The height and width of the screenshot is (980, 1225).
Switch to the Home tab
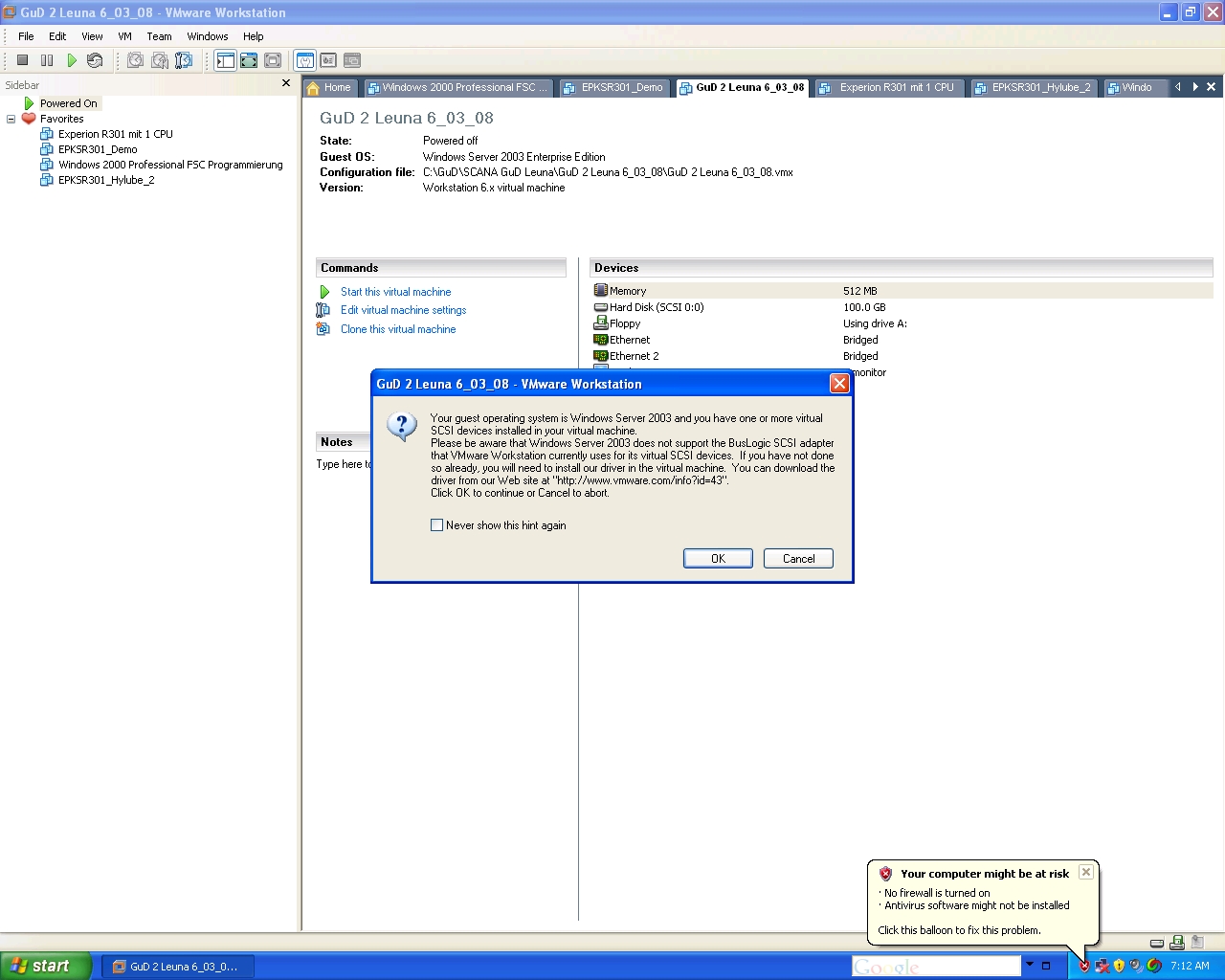coord(331,87)
